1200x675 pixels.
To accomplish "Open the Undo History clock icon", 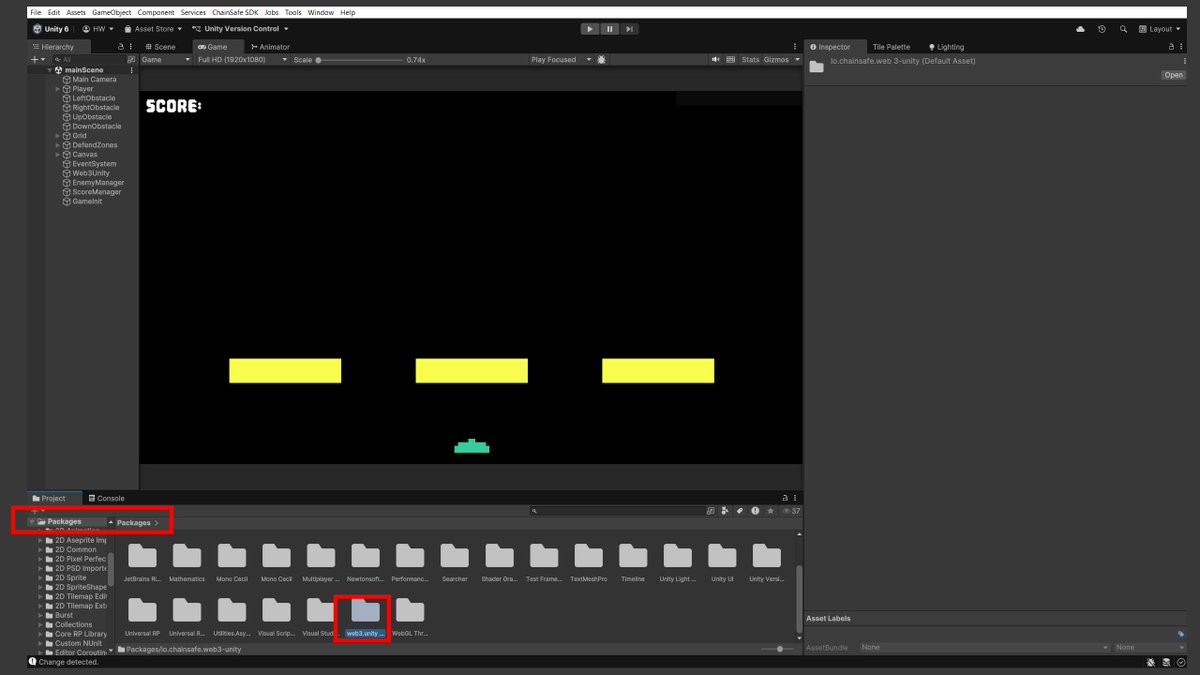I will 1102,29.
